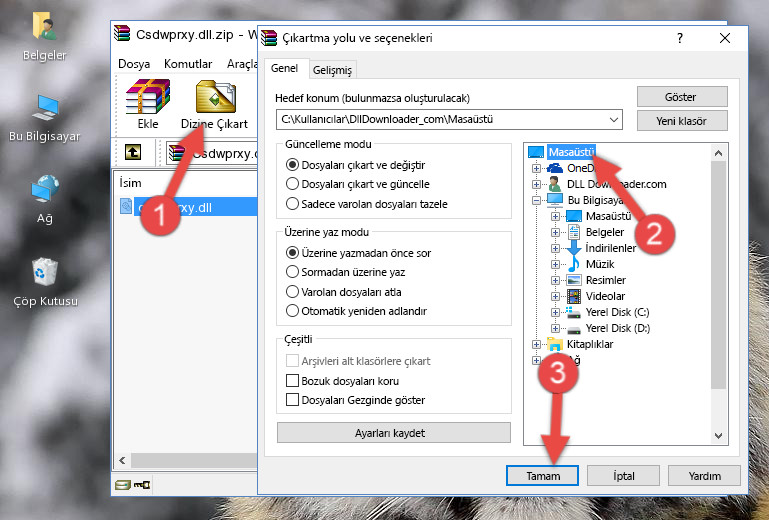Open the Dosya menu in WinRAR
This screenshot has height=520, width=769.
tap(134, 64)
